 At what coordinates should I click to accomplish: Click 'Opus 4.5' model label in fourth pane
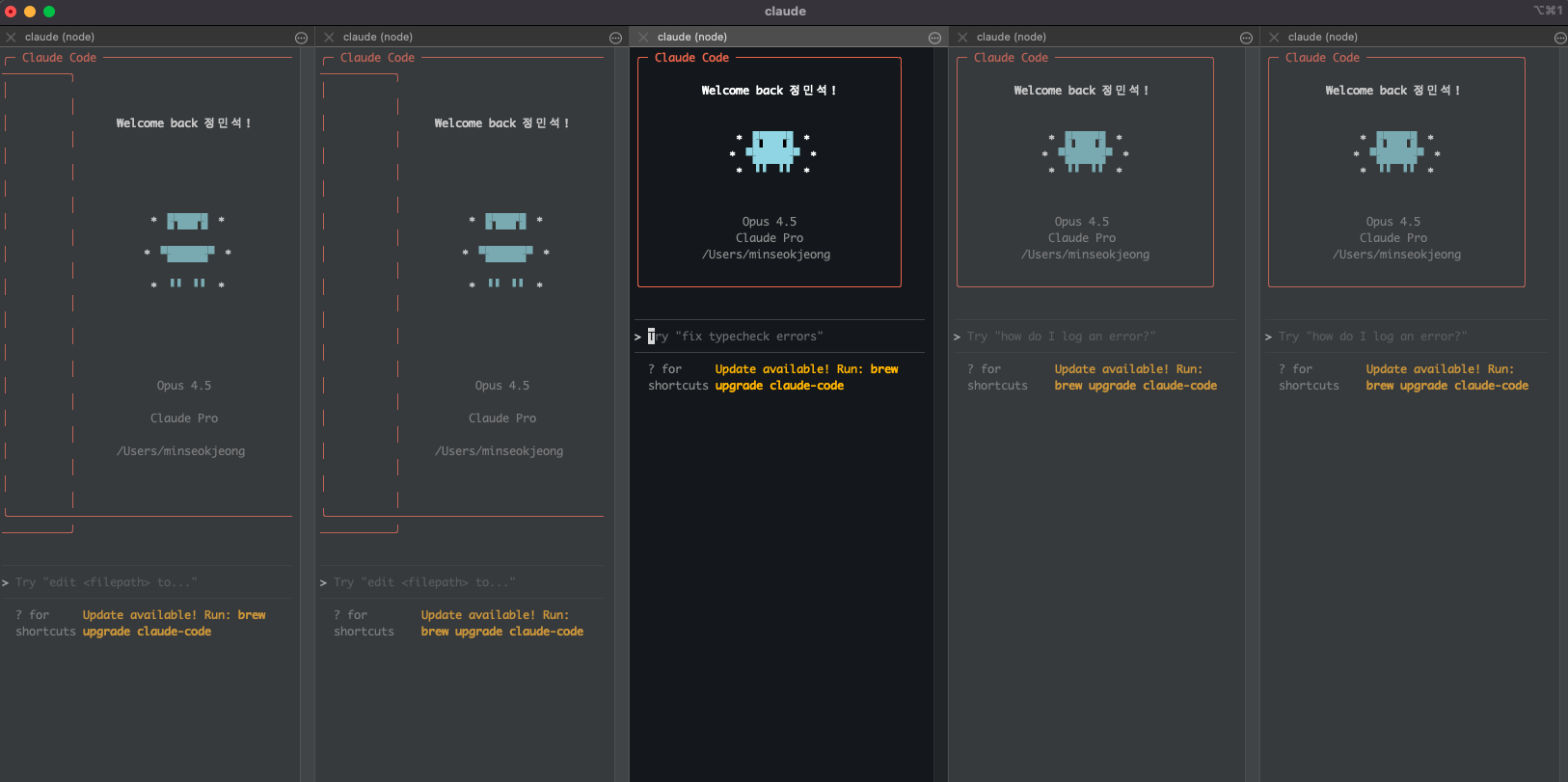pyautogui.click(x=1082, y=222)
